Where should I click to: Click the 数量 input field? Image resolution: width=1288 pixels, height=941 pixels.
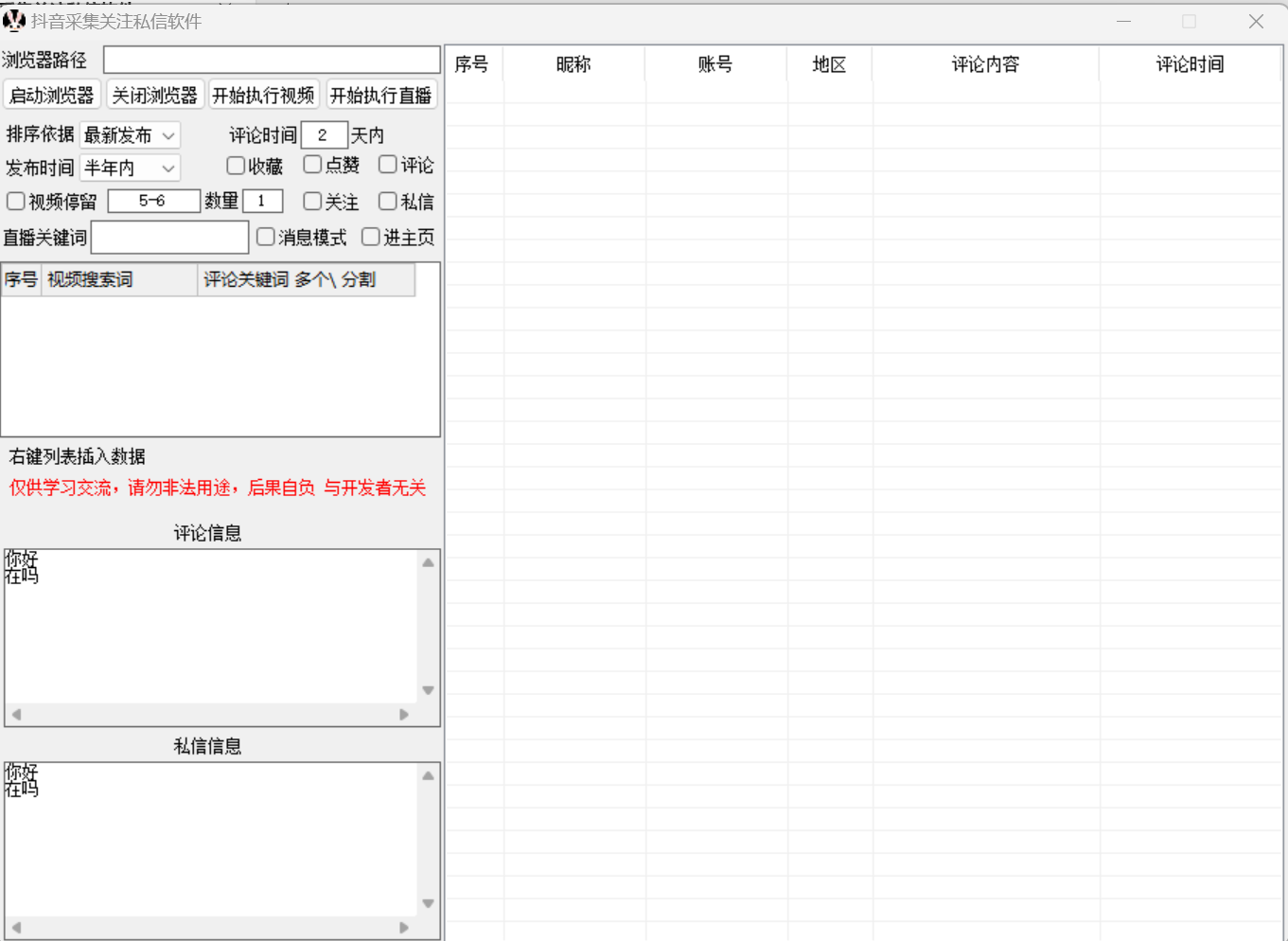263,201
